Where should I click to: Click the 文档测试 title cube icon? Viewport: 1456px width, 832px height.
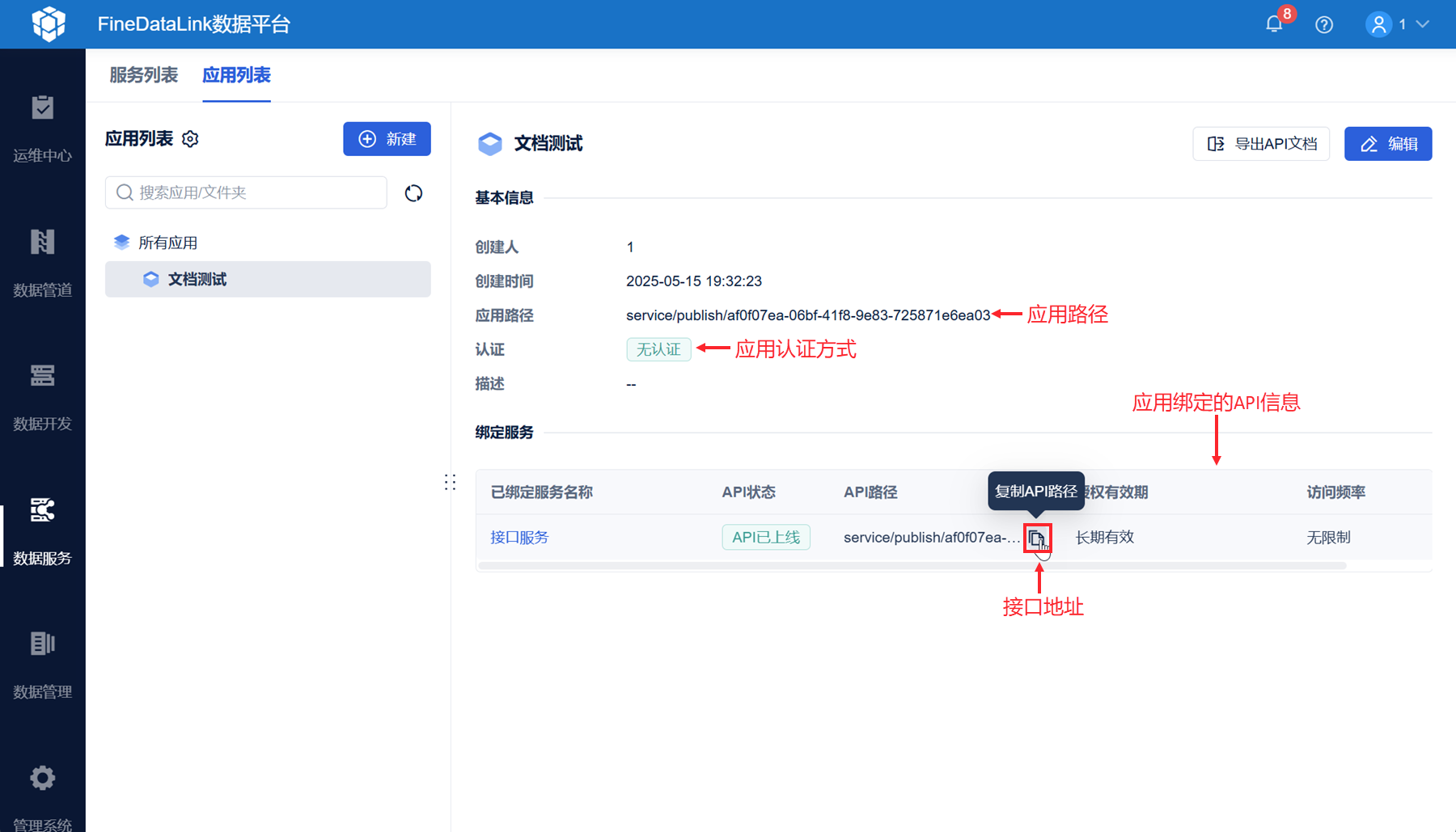[x=490, y=144]
